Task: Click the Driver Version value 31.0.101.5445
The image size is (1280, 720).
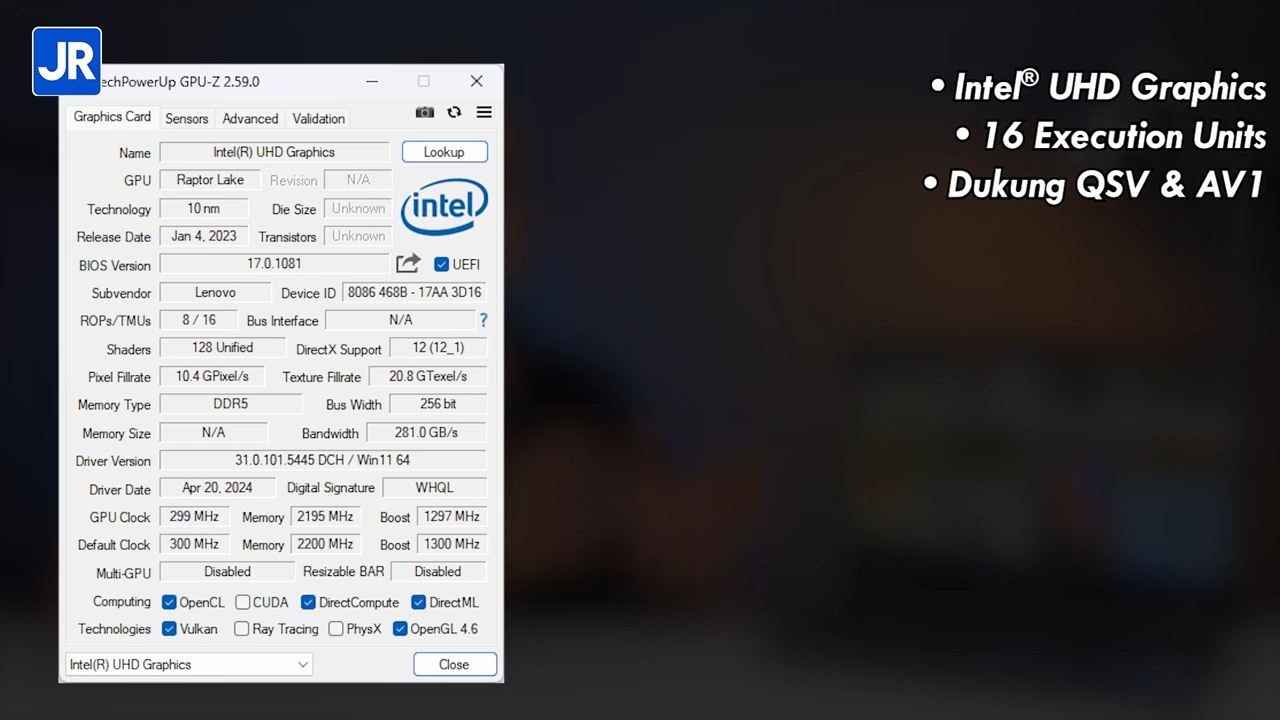Action: click(323, 460)
